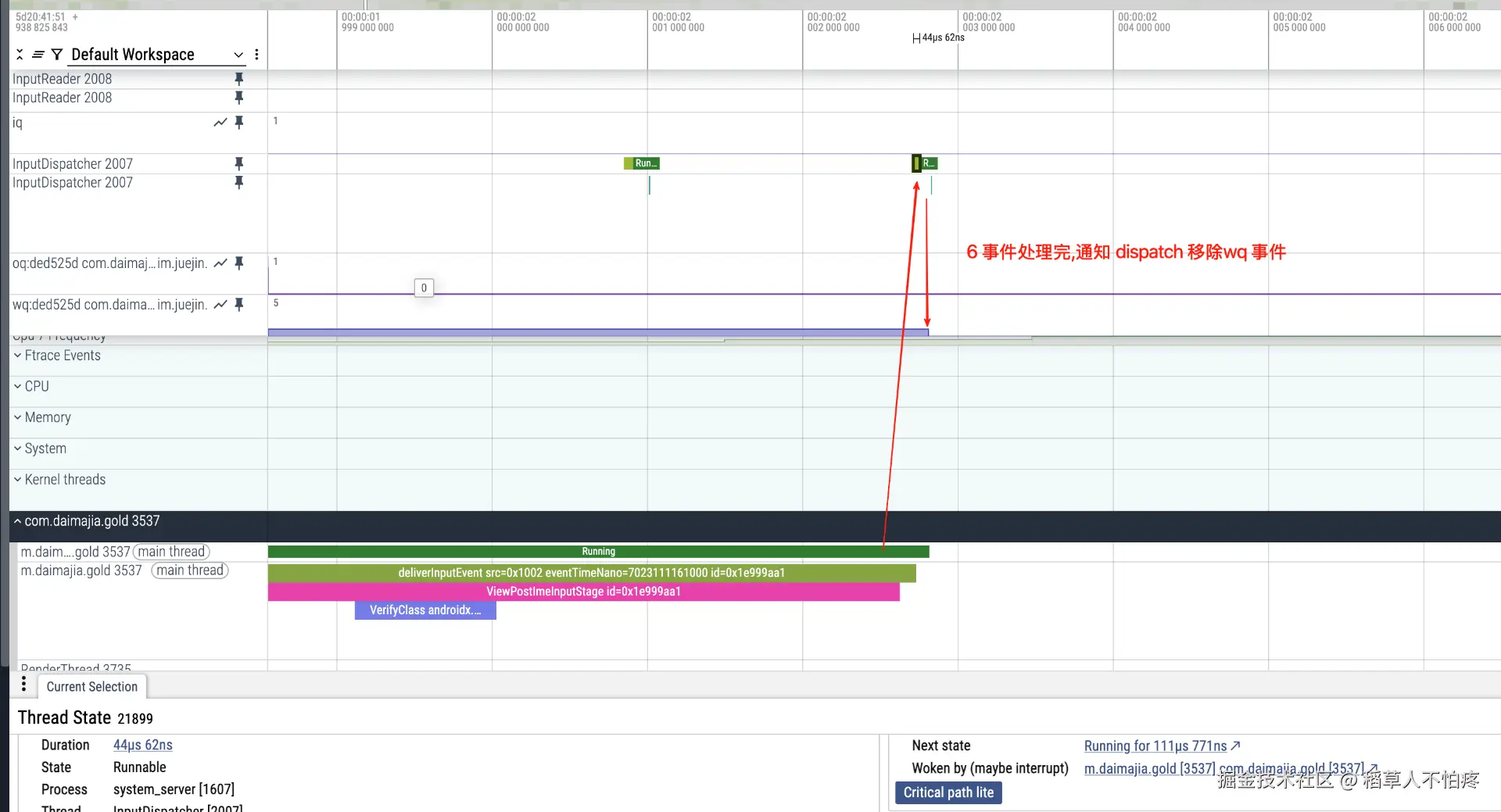Open the Running for 111µs 771ns next state link
This screenshot has height=812, width=1501.
(x=1162, y=746)
